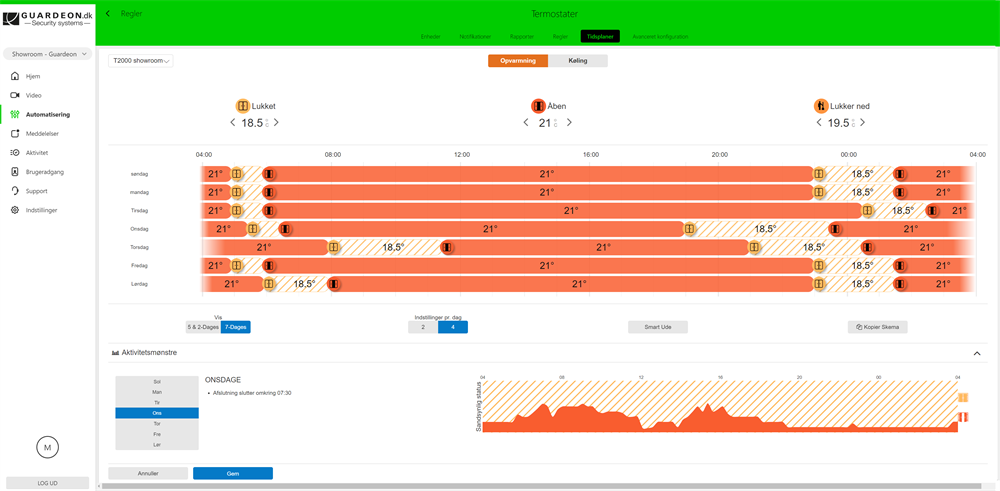Image resolution: width=1000 pixels, height=491 pixels.
Task: Collapse the Aktivitetsmønstre section
Action: (x=976, y=353)
